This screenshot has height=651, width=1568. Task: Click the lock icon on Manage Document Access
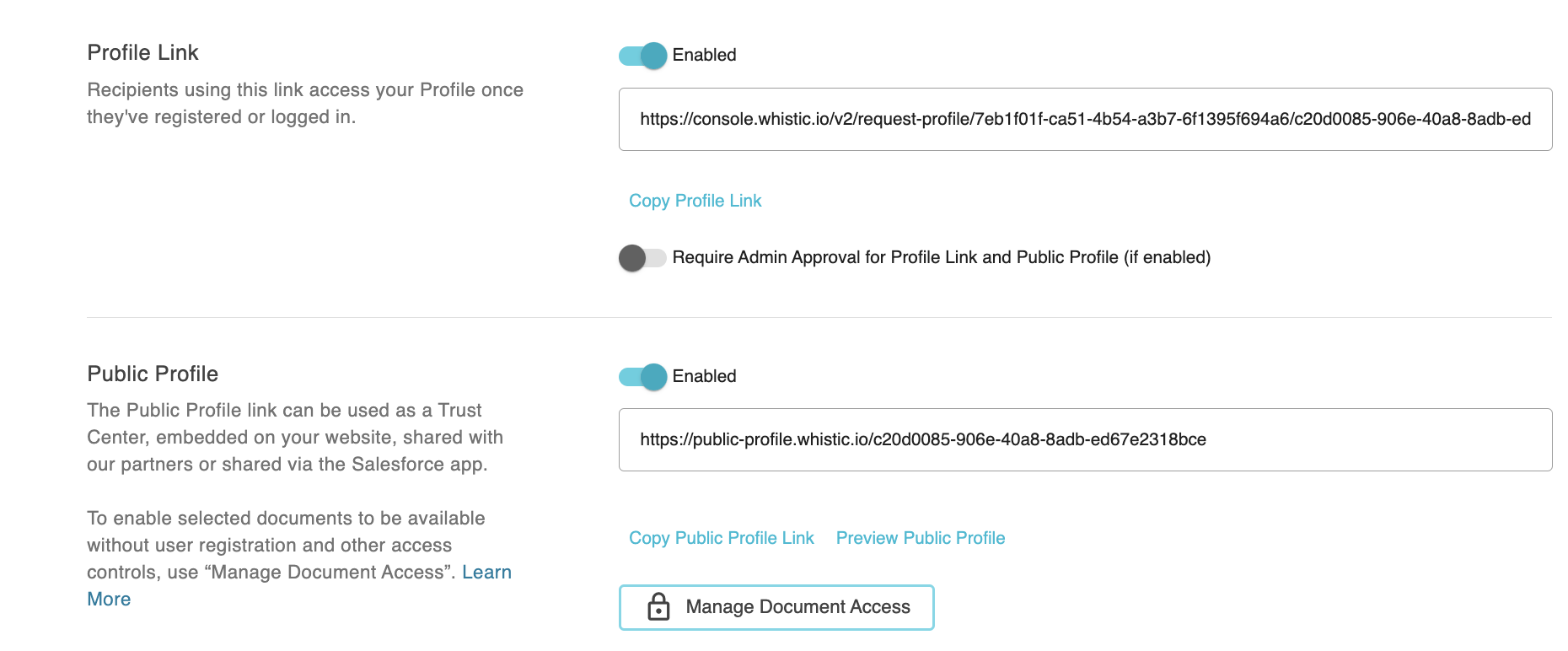point(658,607)
